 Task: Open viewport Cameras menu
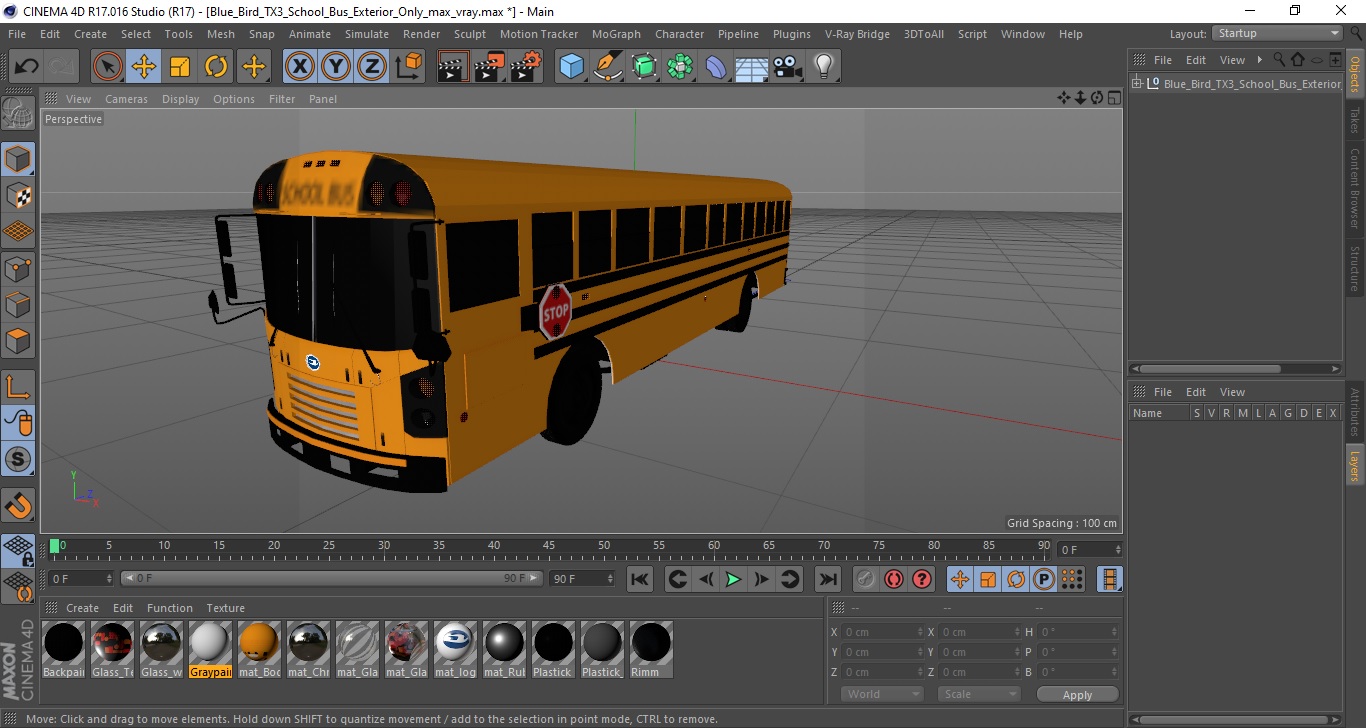(126, 99)
